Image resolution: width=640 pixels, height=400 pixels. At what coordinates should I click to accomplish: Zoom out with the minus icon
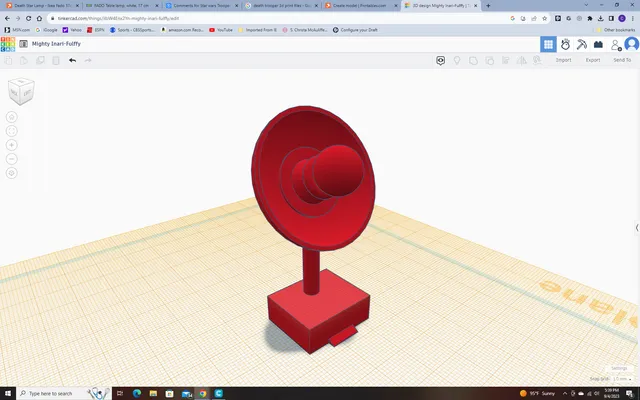coord(11,159)
